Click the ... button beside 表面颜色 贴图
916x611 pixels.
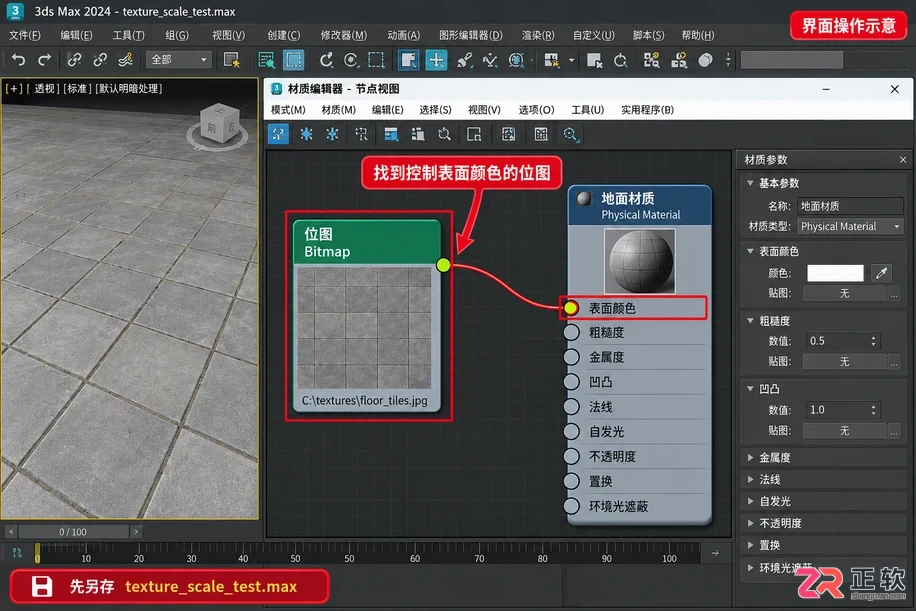pyautogui.click(x=894, y=294)
